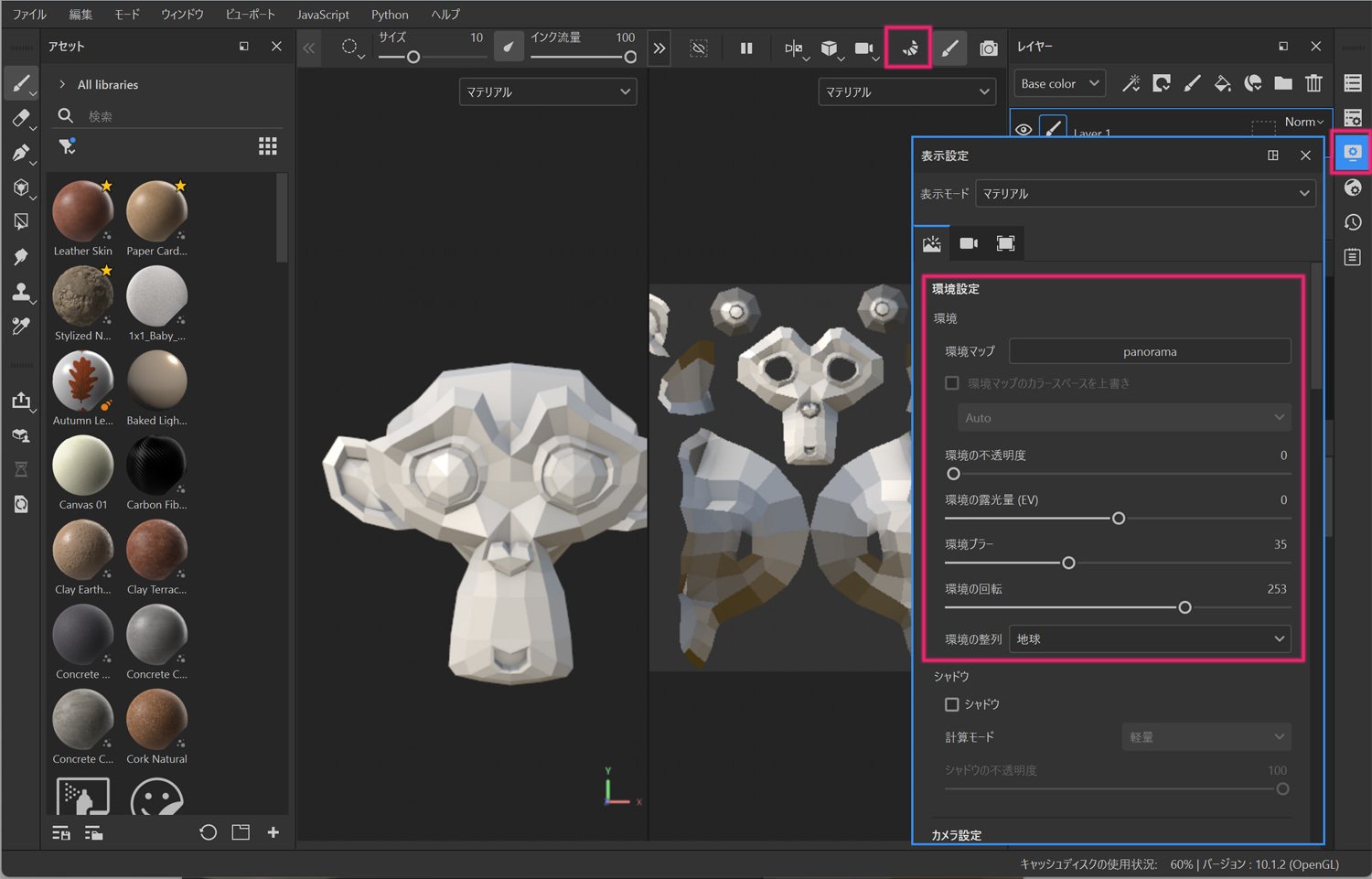Select the Paint brush tool in left toolbar

[20, 83]
